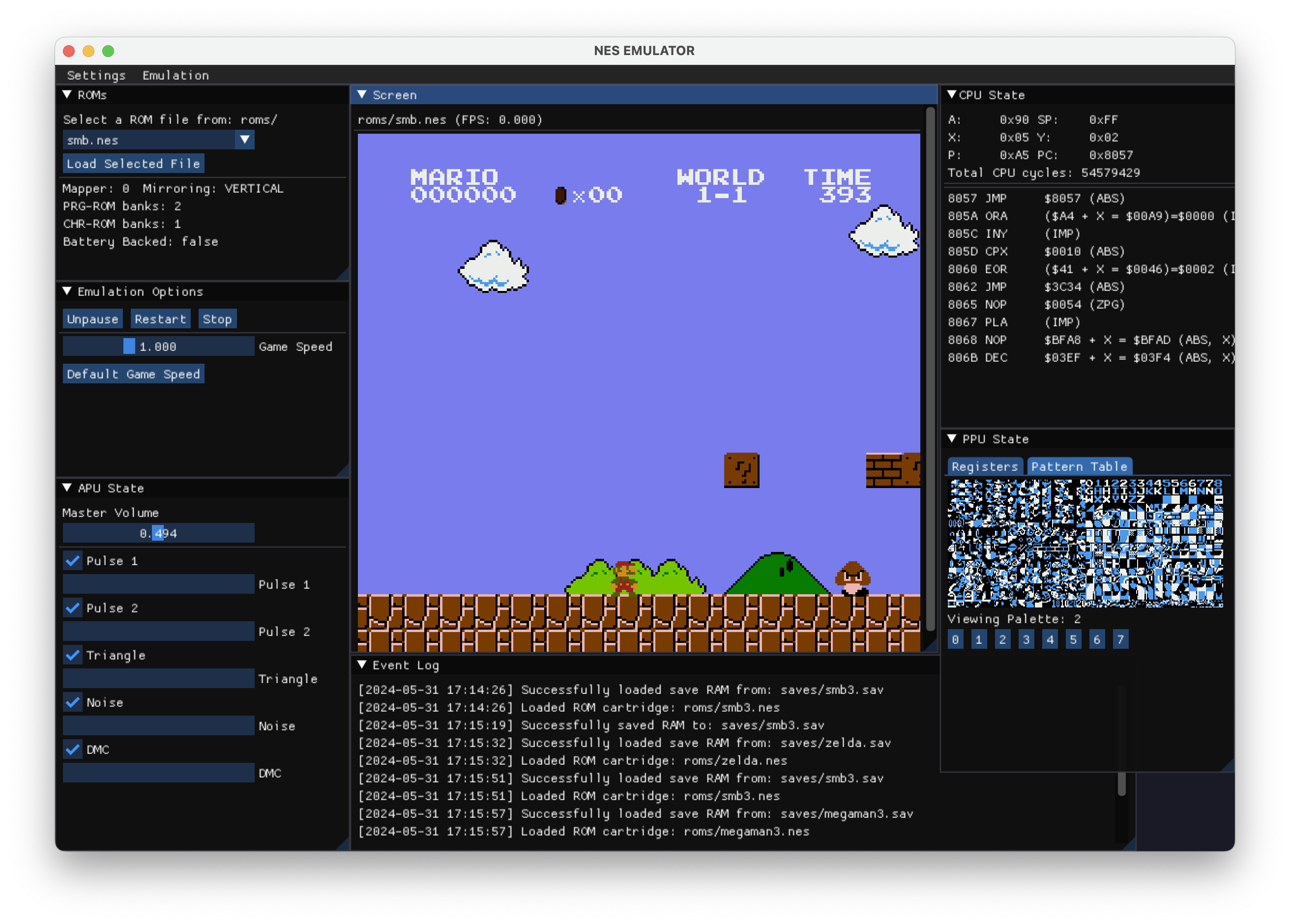Restart the emulation
Viewport: 1290px width, 924px height.
click(160, 319)
